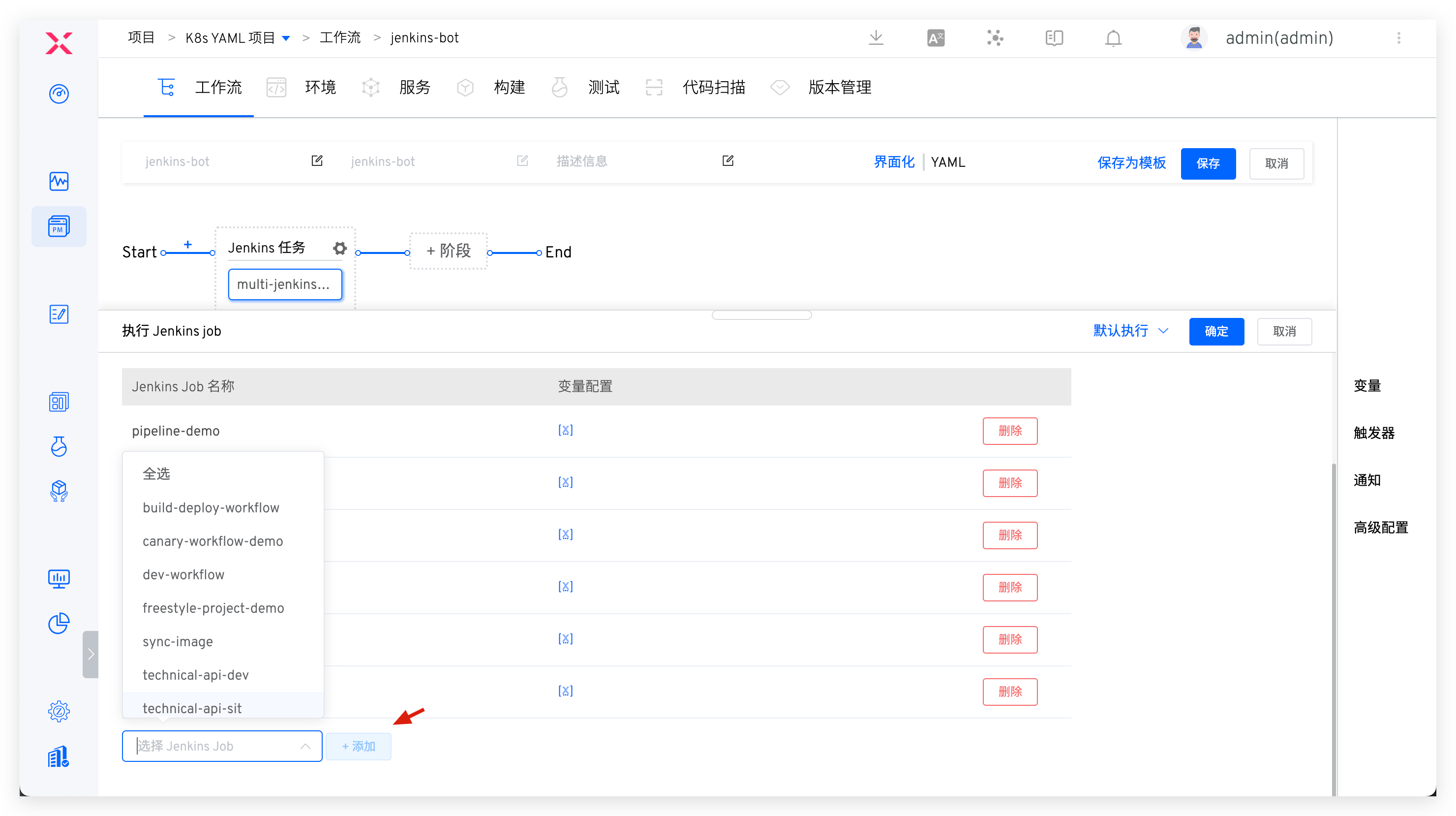This screenshot has width=1456, height=816.
Task: Expand the collapsed left sidebar arrow
Action: (x=91, y=654)
